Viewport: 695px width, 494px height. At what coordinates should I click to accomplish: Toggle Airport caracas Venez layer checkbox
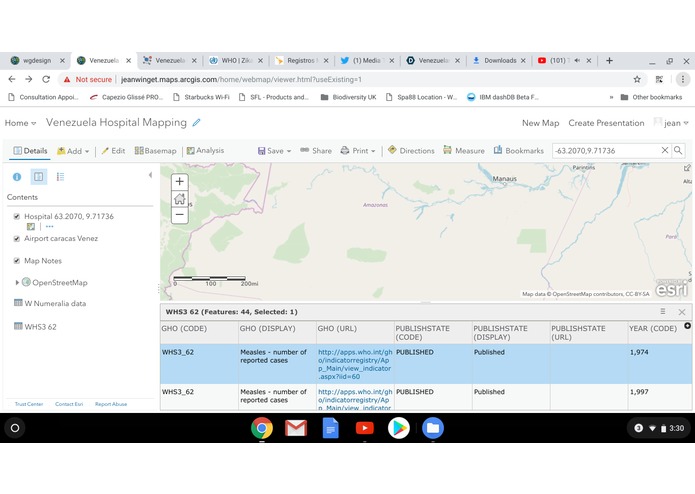point(17,238)
